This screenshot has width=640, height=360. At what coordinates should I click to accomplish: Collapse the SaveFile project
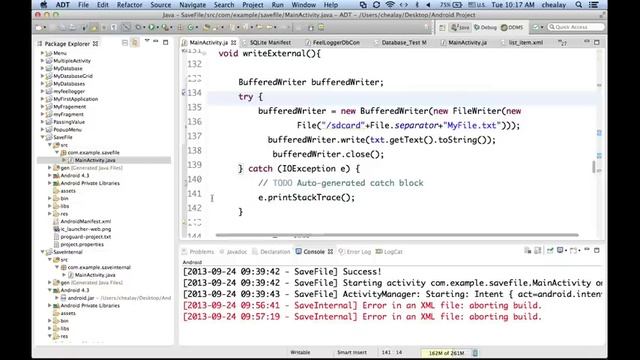click(42, 138)
